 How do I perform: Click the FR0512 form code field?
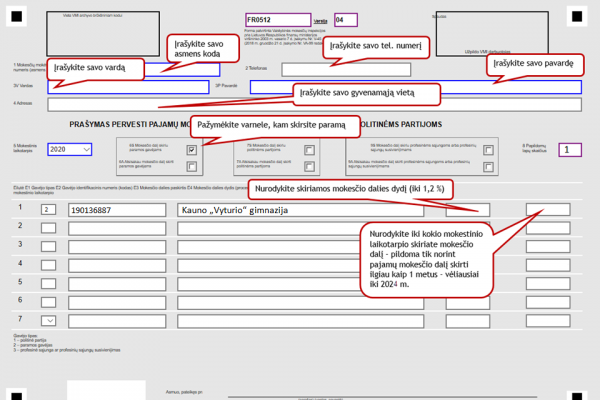pos(278,20)
